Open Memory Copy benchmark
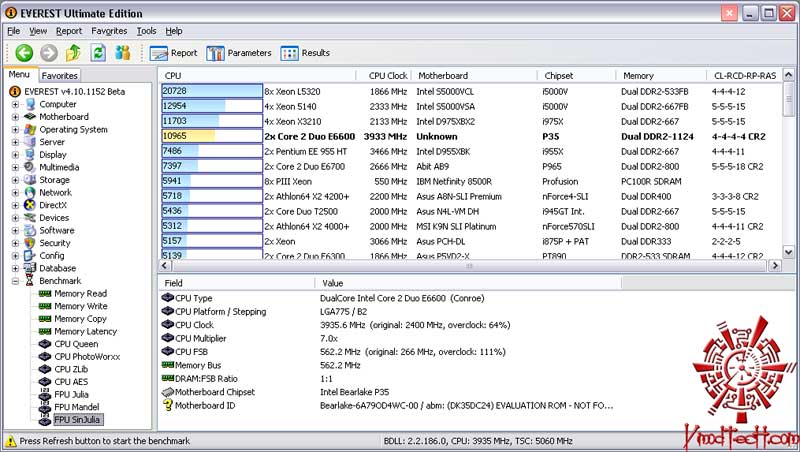Viewport: 800px width, 452px height. pos(80,319)
